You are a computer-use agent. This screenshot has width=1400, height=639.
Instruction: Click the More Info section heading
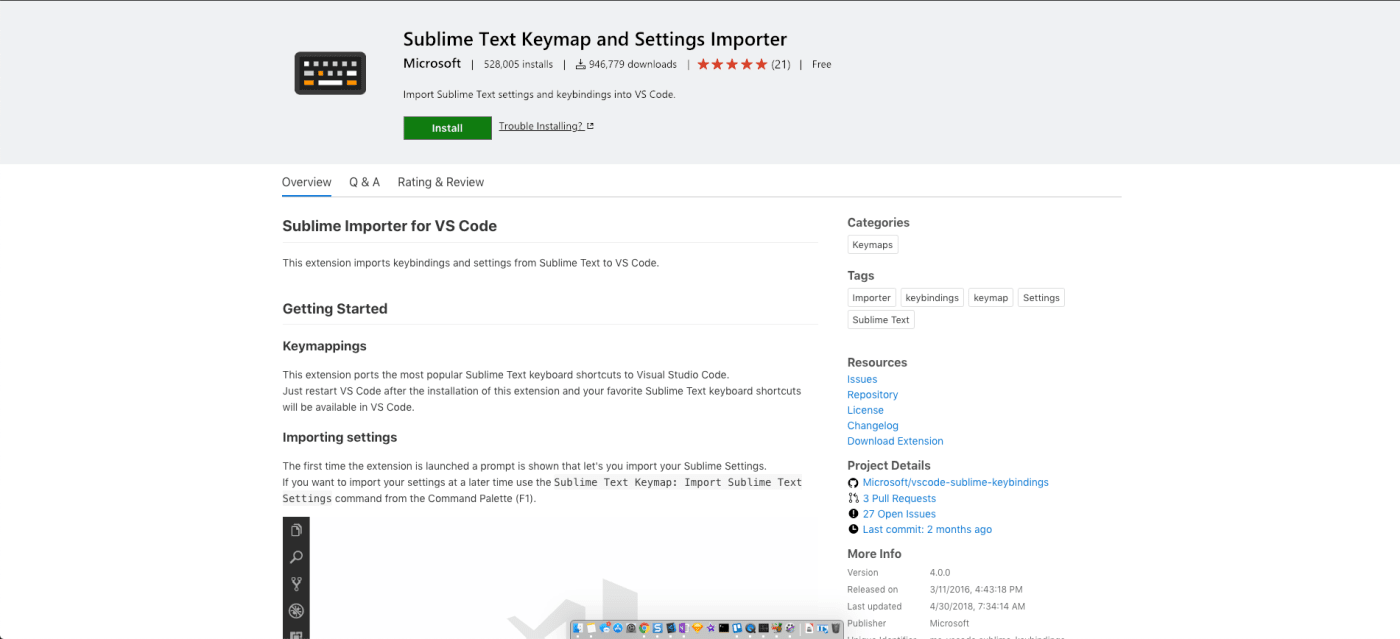tap(874, 554)
